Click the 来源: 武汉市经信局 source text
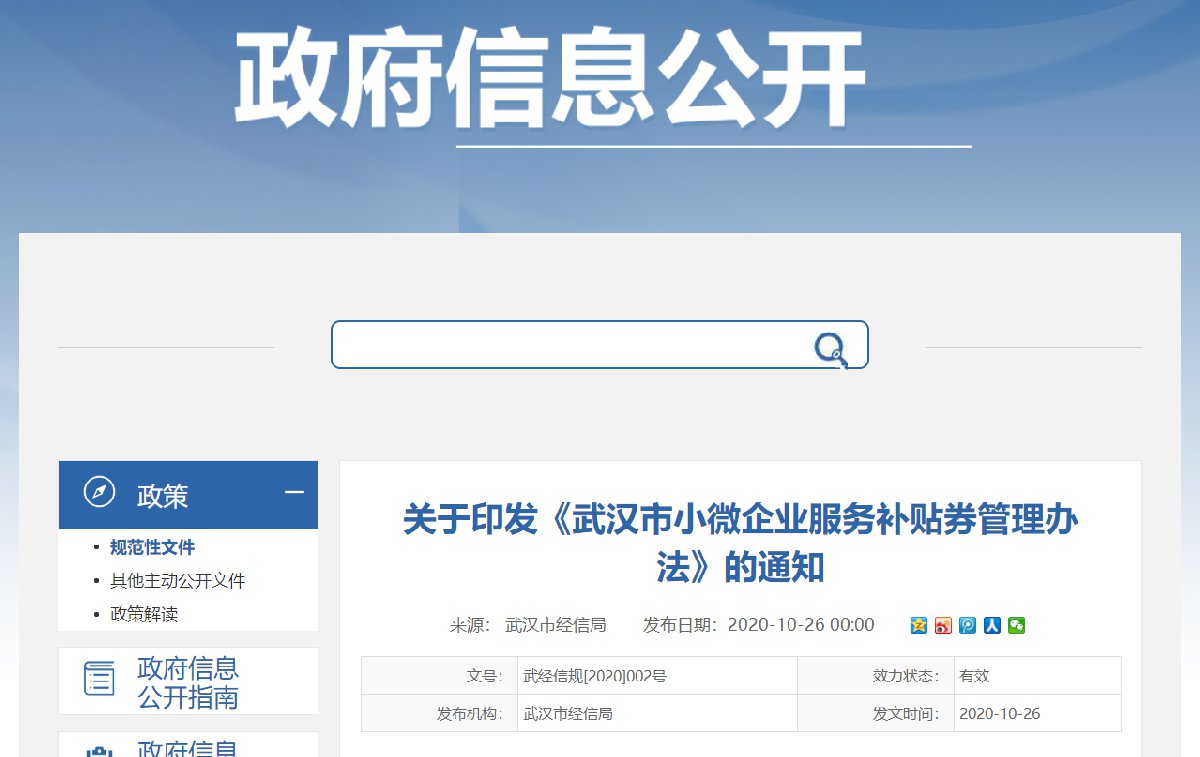The height and width of the screenshot is (757, 1200). pyautogui.click(x=528, y=625)
